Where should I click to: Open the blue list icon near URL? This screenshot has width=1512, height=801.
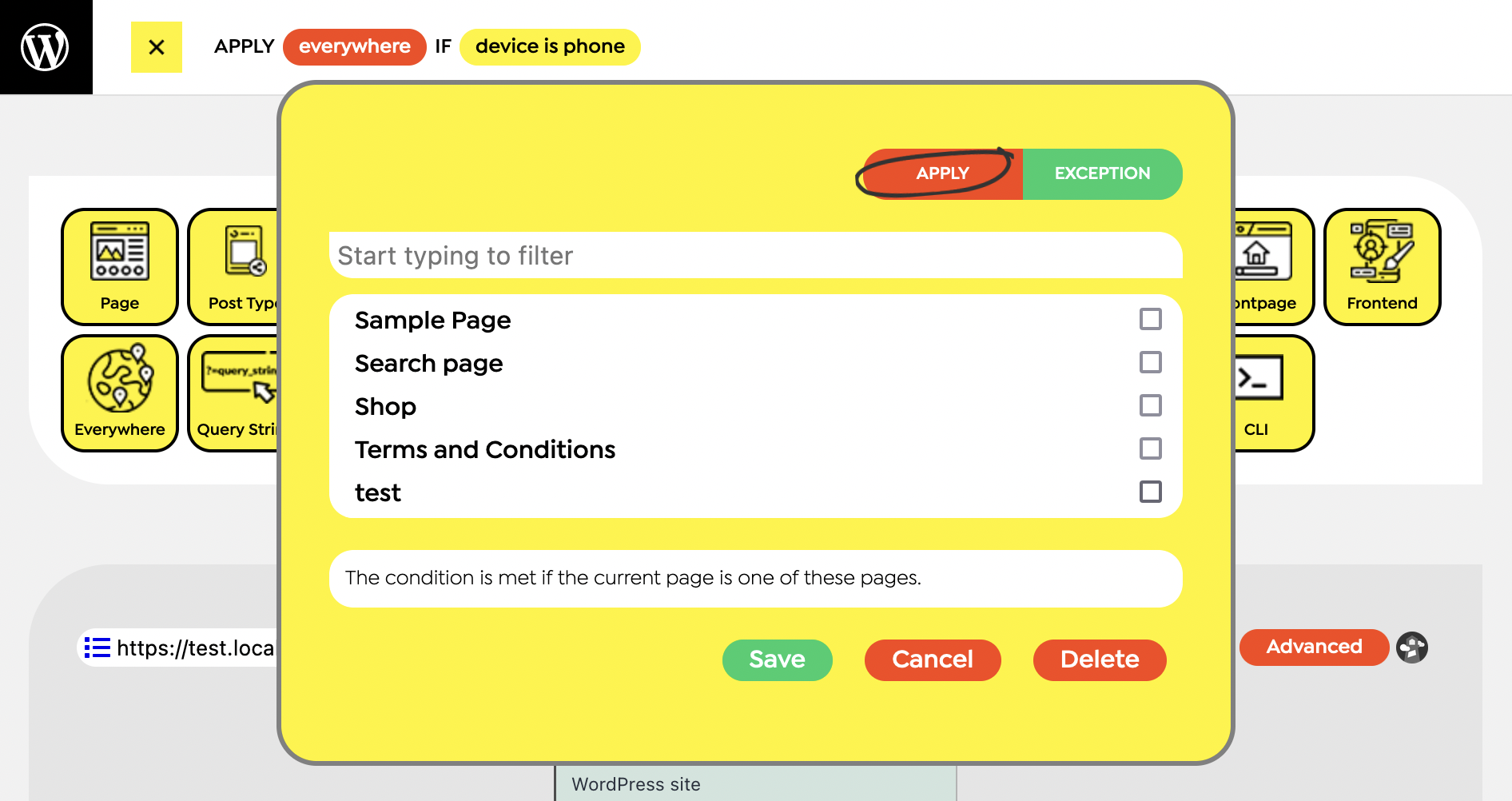click(x=97, y=648)
